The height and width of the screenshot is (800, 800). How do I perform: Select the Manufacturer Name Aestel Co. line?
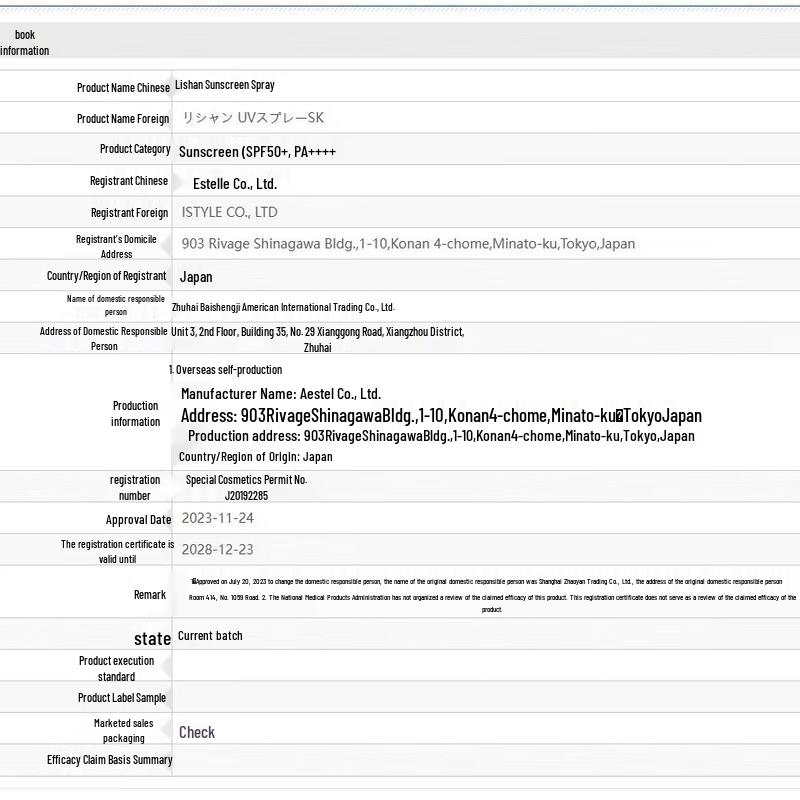pyautogui.click(x=281, y=394)
